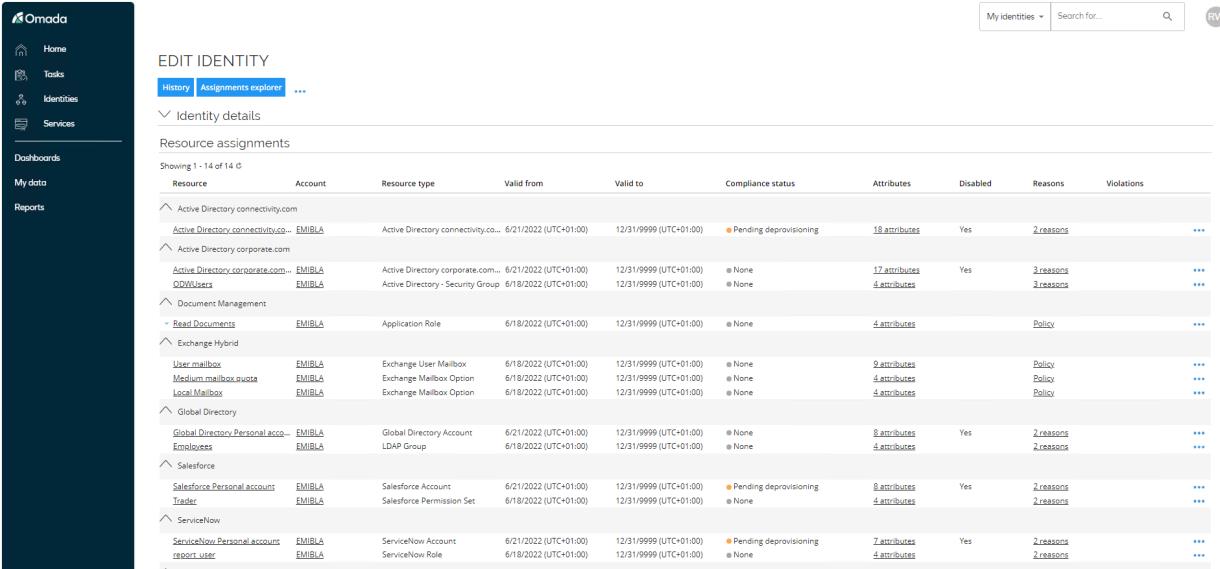1220x569 pixels.
Task: Open the user avatar menu
Action: tap(1212, 17)
